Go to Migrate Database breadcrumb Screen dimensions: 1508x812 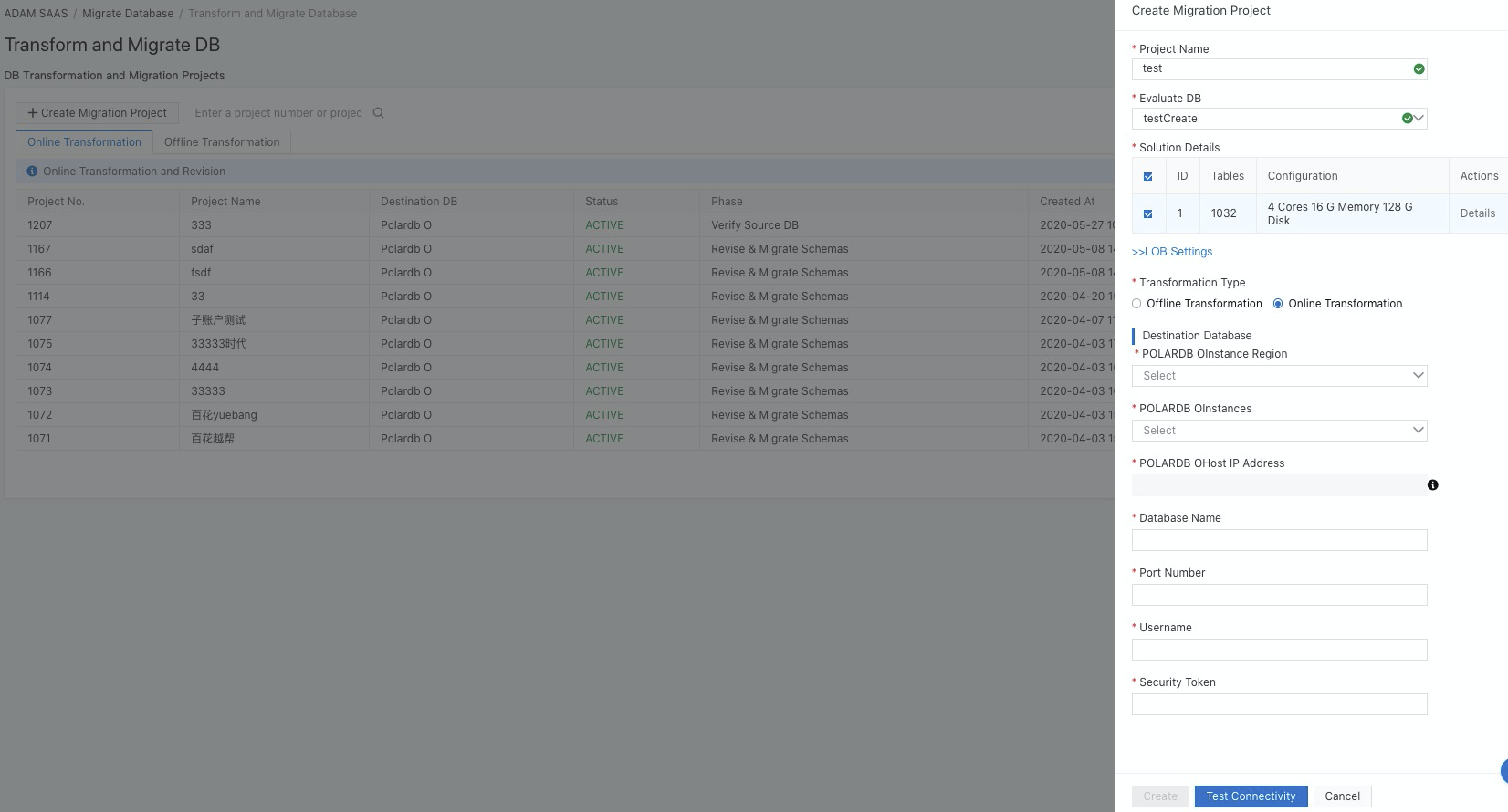pyautogui.click(x=128, y=14)
